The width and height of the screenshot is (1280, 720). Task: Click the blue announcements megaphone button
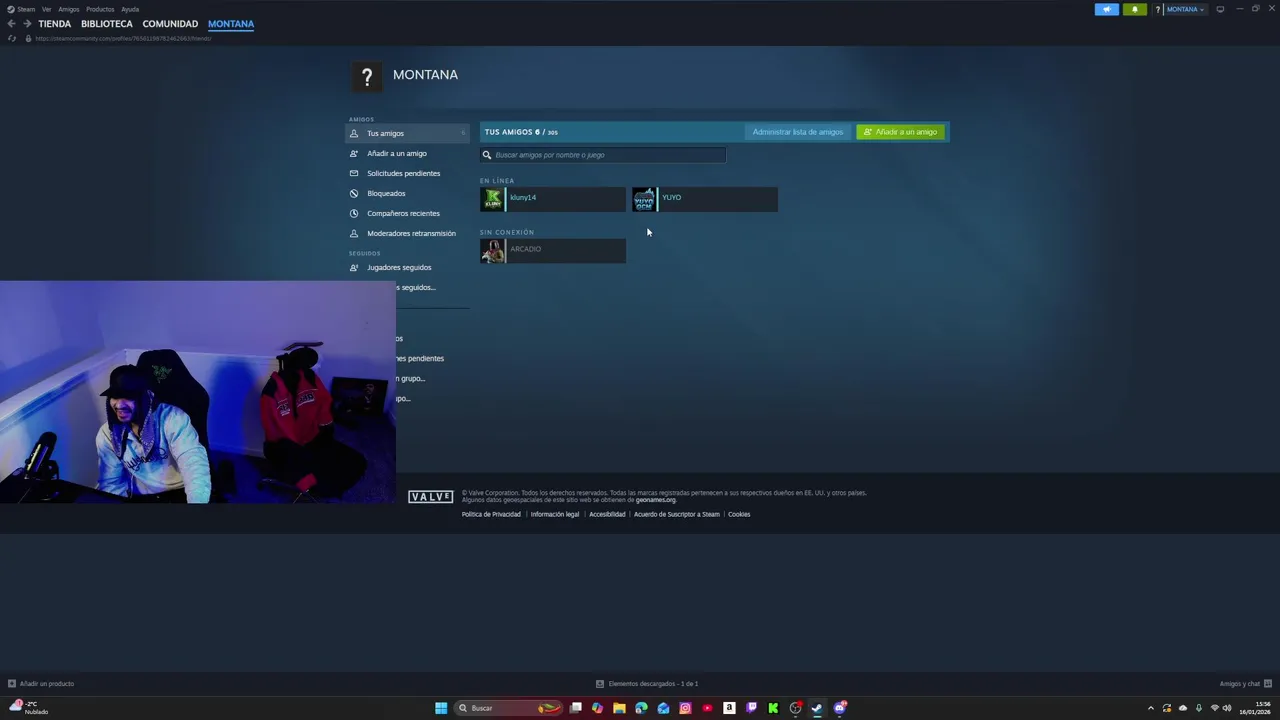tap(1107, 9)
